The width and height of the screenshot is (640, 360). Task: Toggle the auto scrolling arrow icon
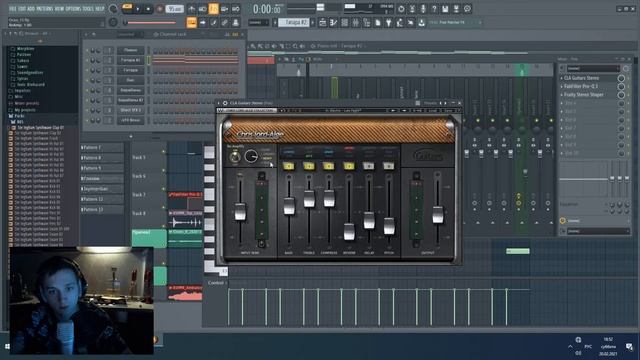tap(202, 22)
